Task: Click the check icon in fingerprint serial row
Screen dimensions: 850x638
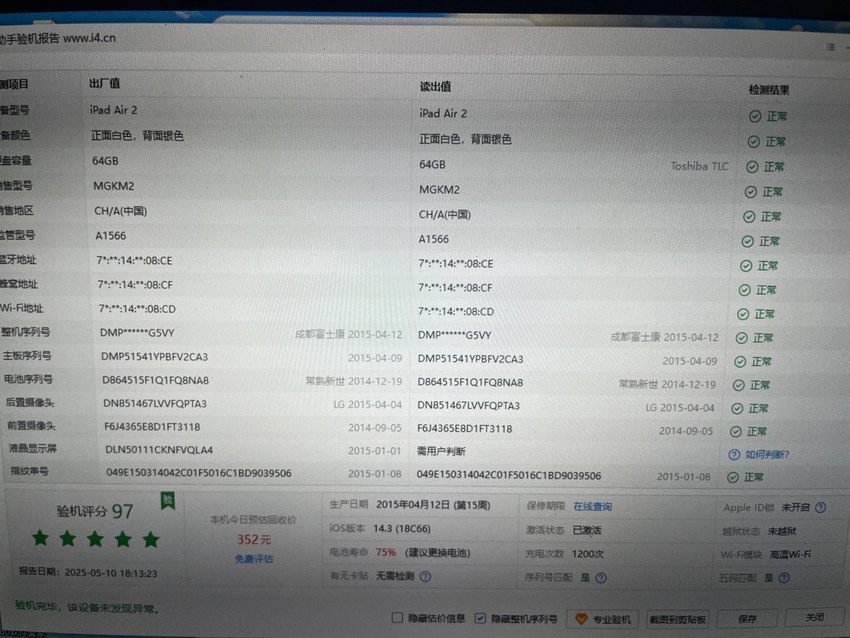Action: [x=733, y=477]
